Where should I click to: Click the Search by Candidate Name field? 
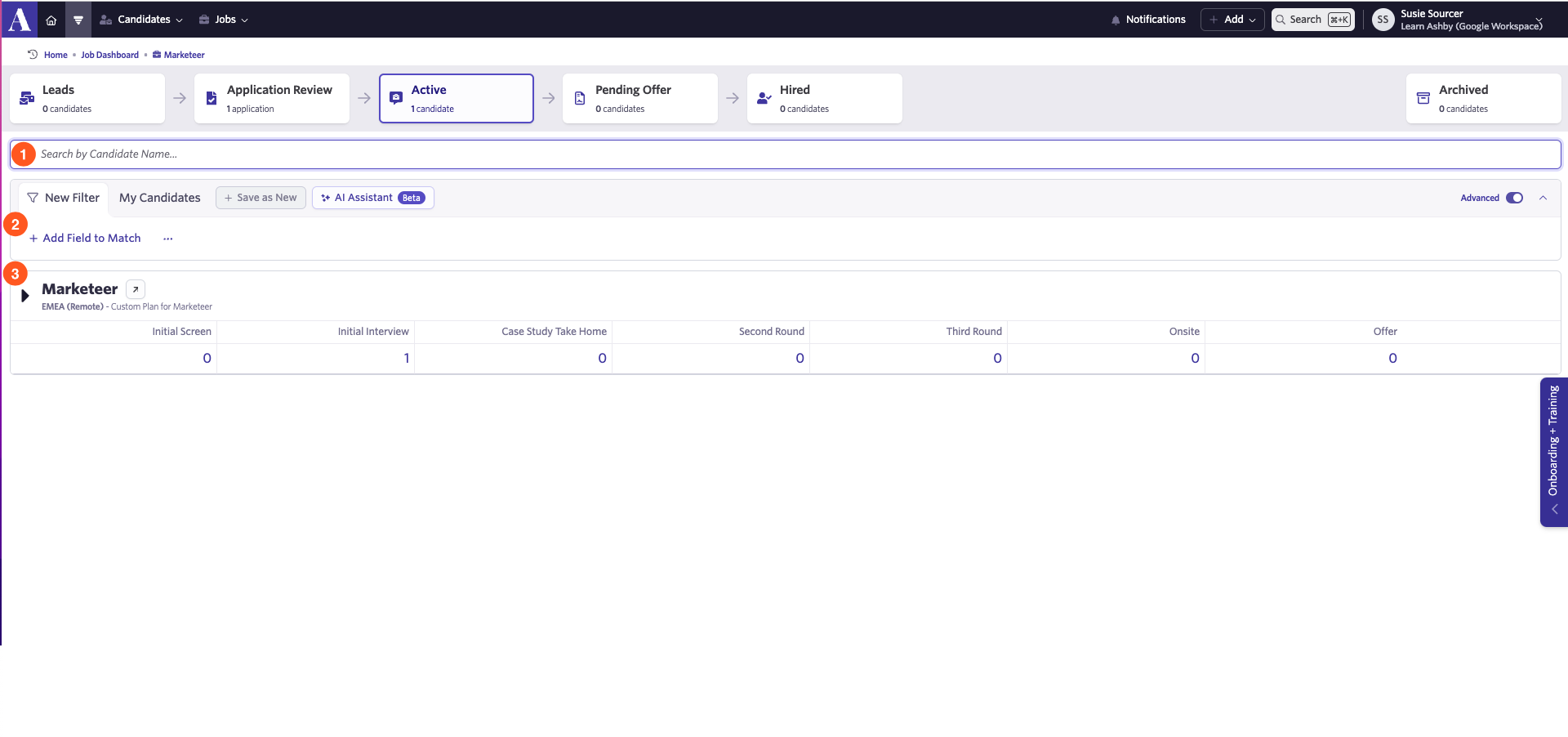coord(786,154)
